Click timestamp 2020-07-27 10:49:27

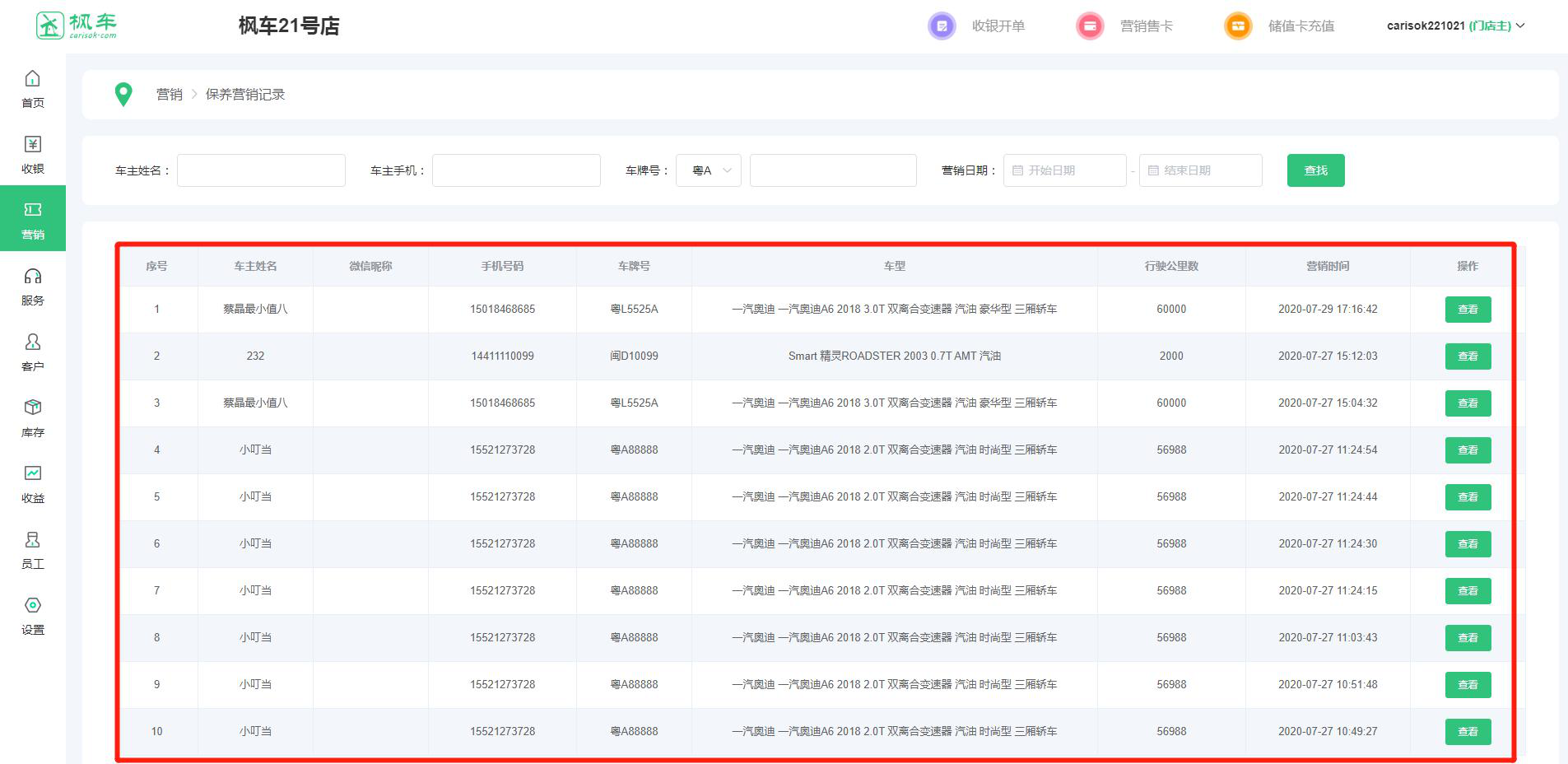pyautogui.click(x=1328, y=732)
